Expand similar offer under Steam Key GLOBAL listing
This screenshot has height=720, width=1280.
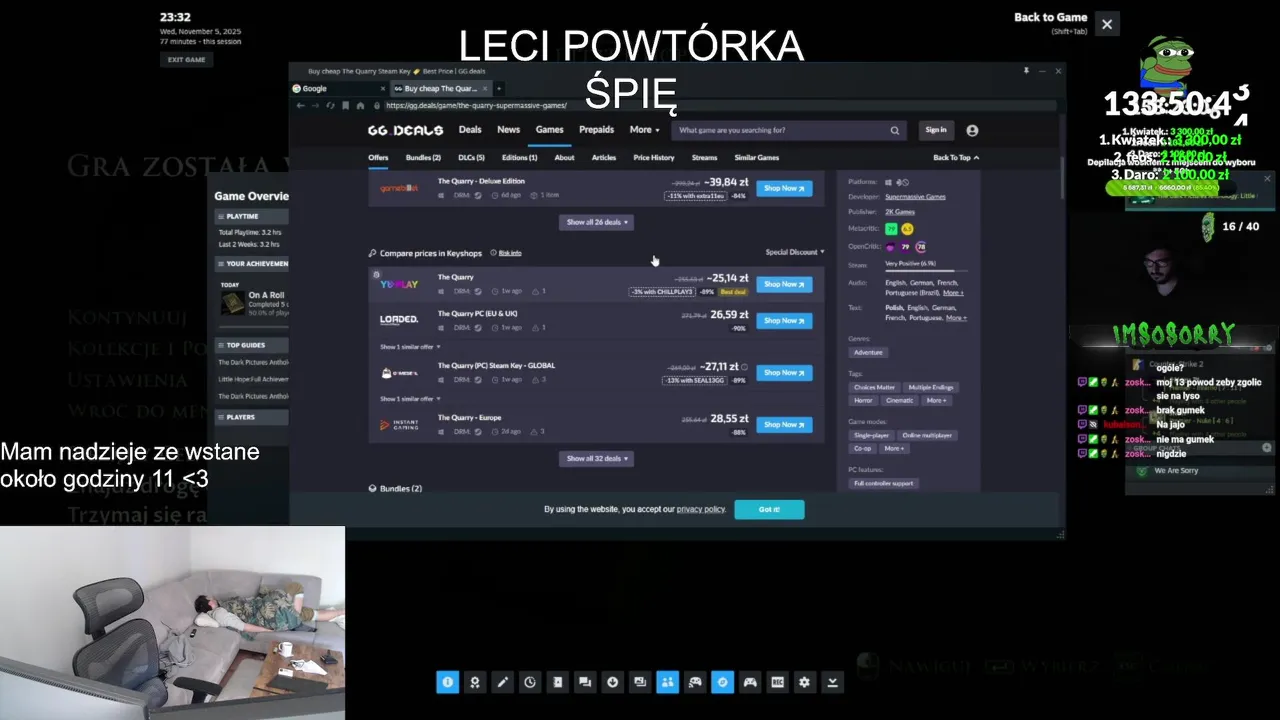(410, 398)
